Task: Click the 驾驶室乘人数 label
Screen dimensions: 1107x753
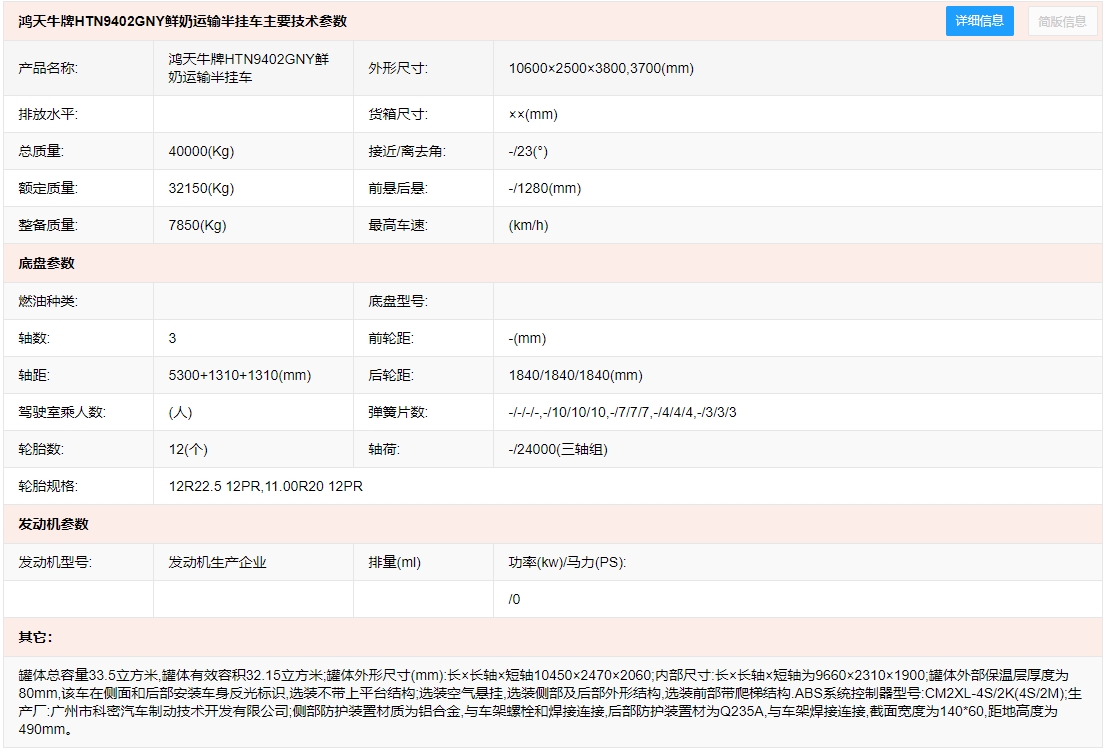Action: [x=62, y=412]
